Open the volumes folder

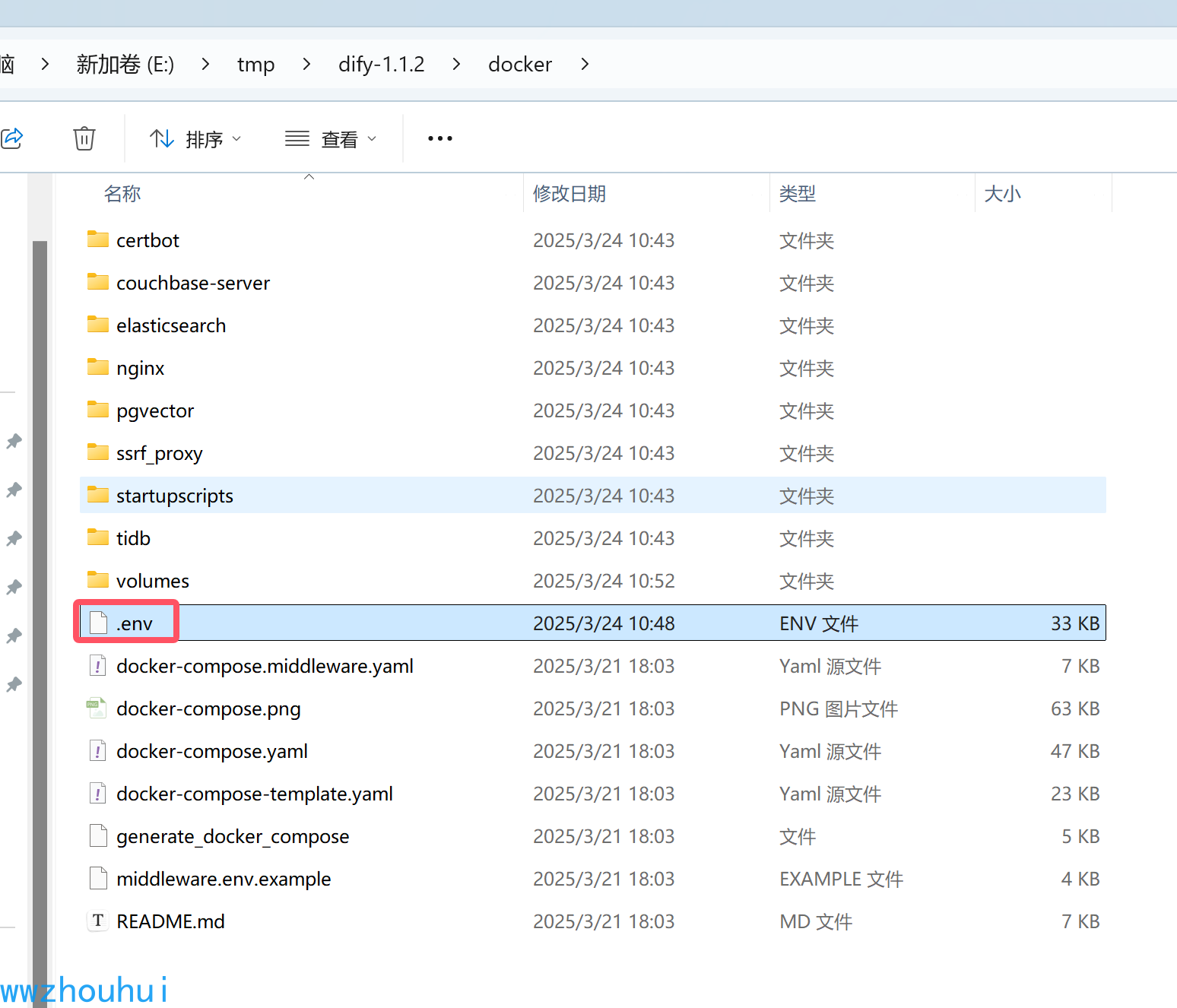[x=152, y=580]
